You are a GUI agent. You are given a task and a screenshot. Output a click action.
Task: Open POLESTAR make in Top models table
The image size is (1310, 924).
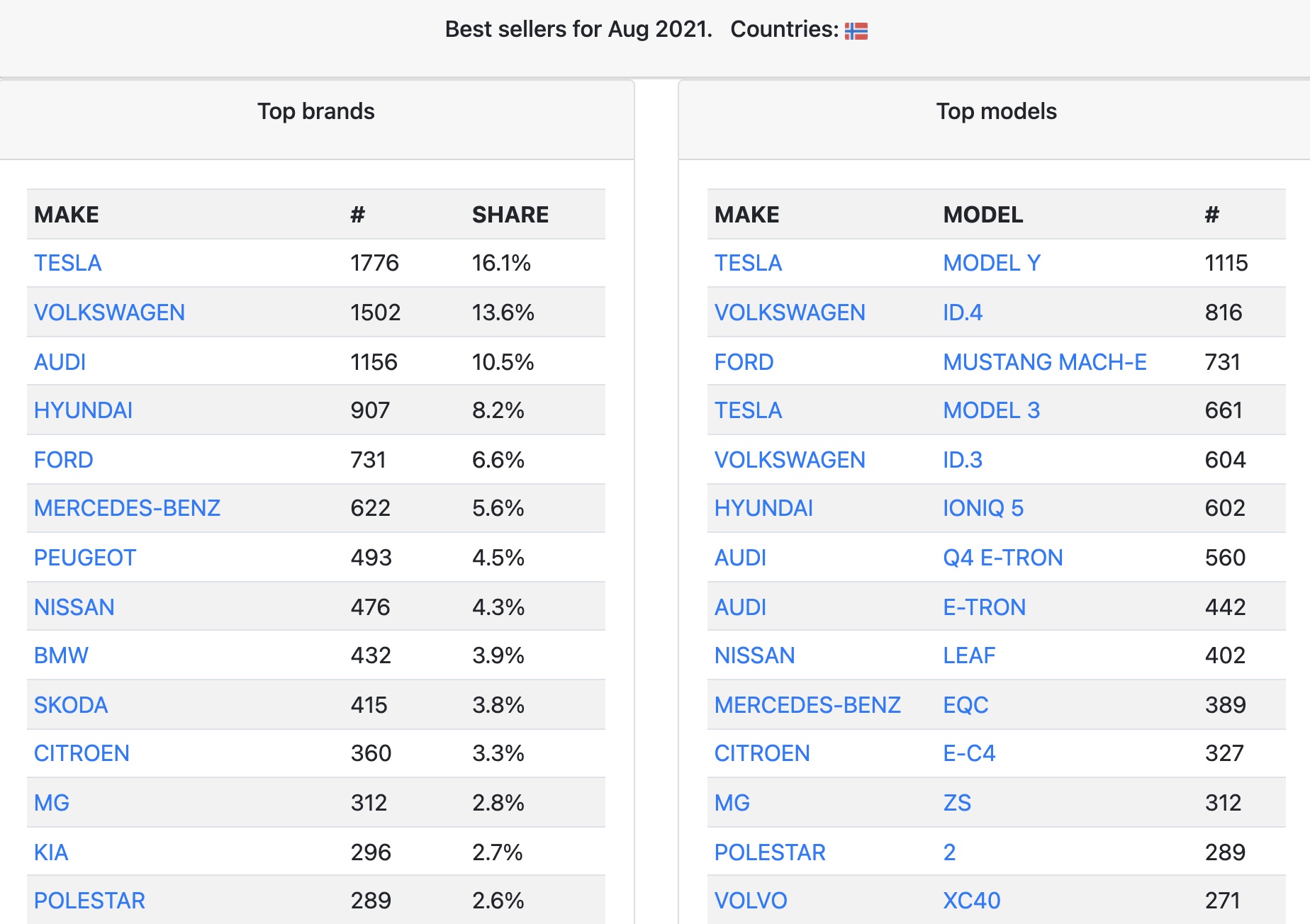(x=770, y=852)
